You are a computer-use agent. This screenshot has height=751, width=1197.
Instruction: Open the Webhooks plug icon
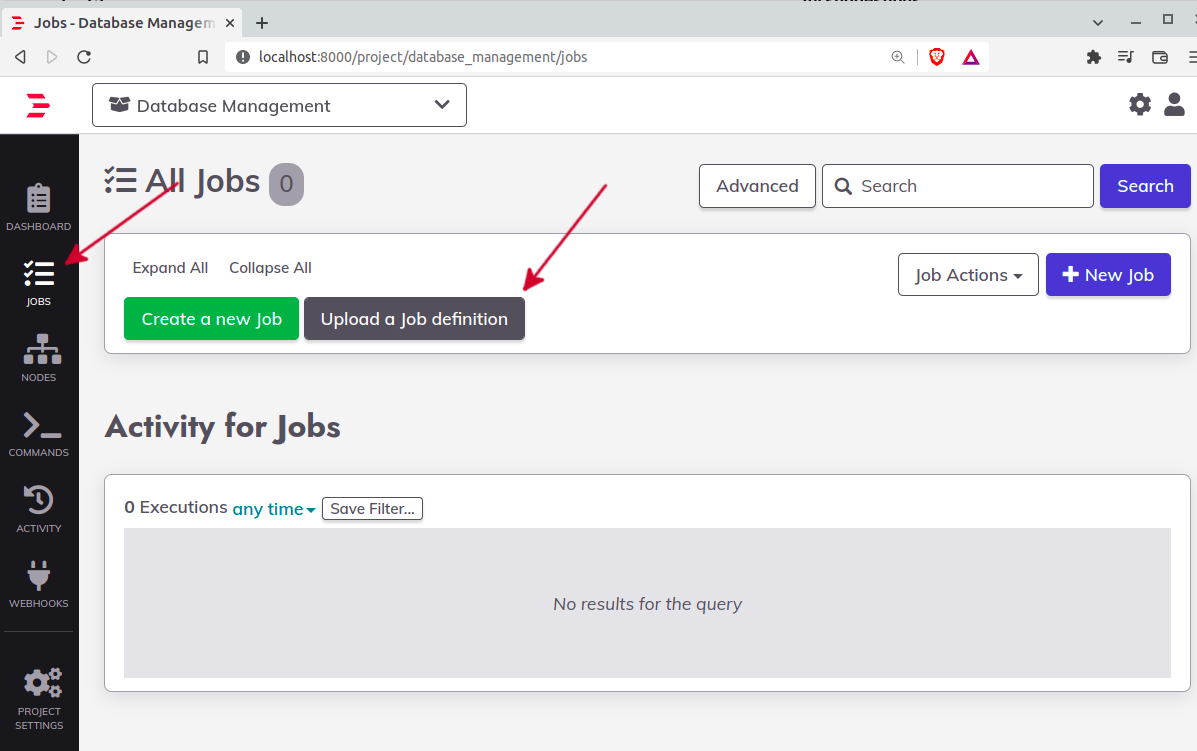(39, 577)
